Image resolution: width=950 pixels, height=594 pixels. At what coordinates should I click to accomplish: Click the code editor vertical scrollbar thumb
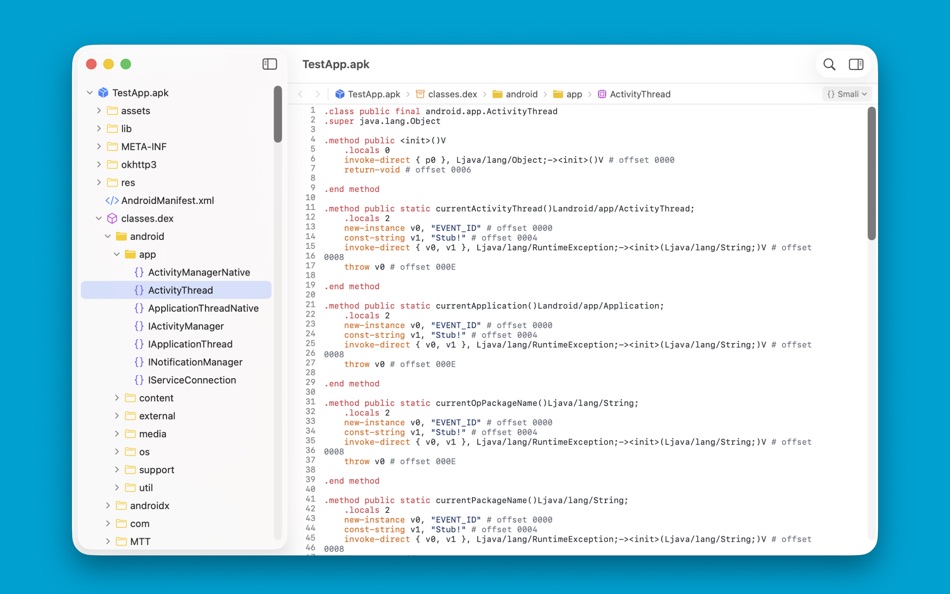tap(871, 173)
